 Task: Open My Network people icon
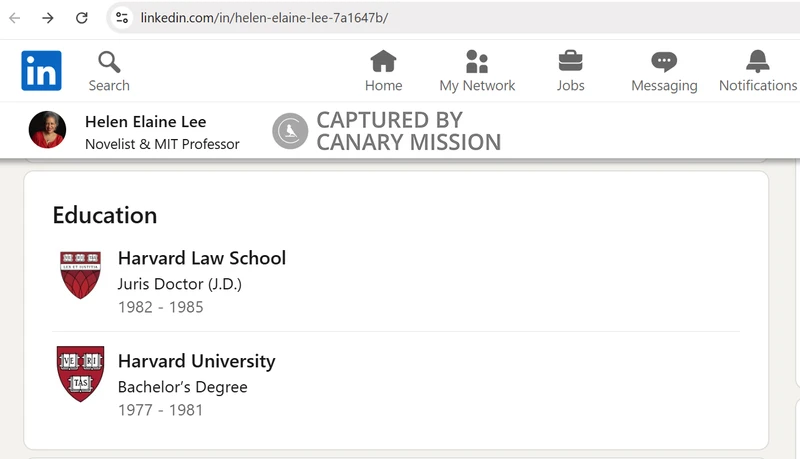477,62
